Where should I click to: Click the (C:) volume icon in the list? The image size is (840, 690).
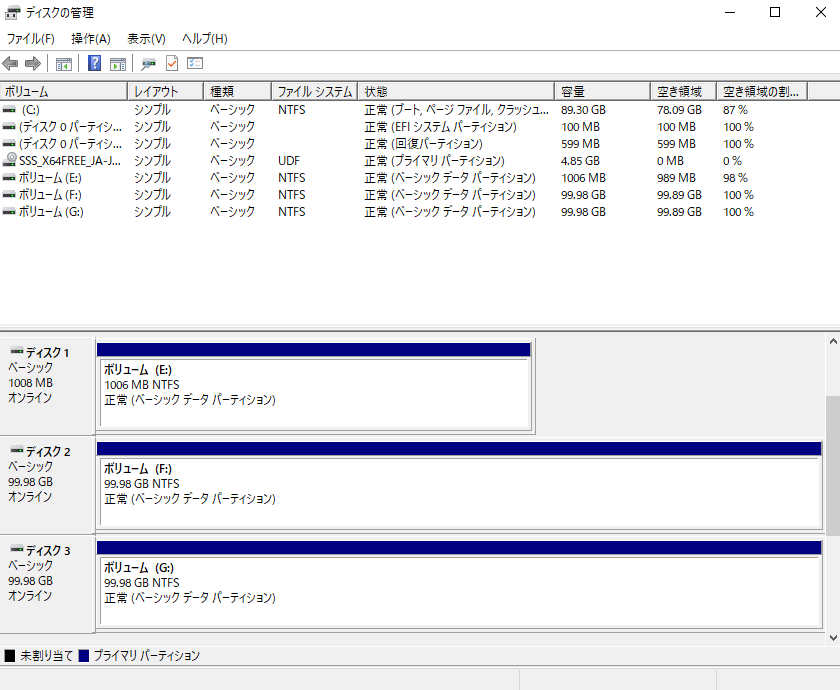[x=10, y=109]
